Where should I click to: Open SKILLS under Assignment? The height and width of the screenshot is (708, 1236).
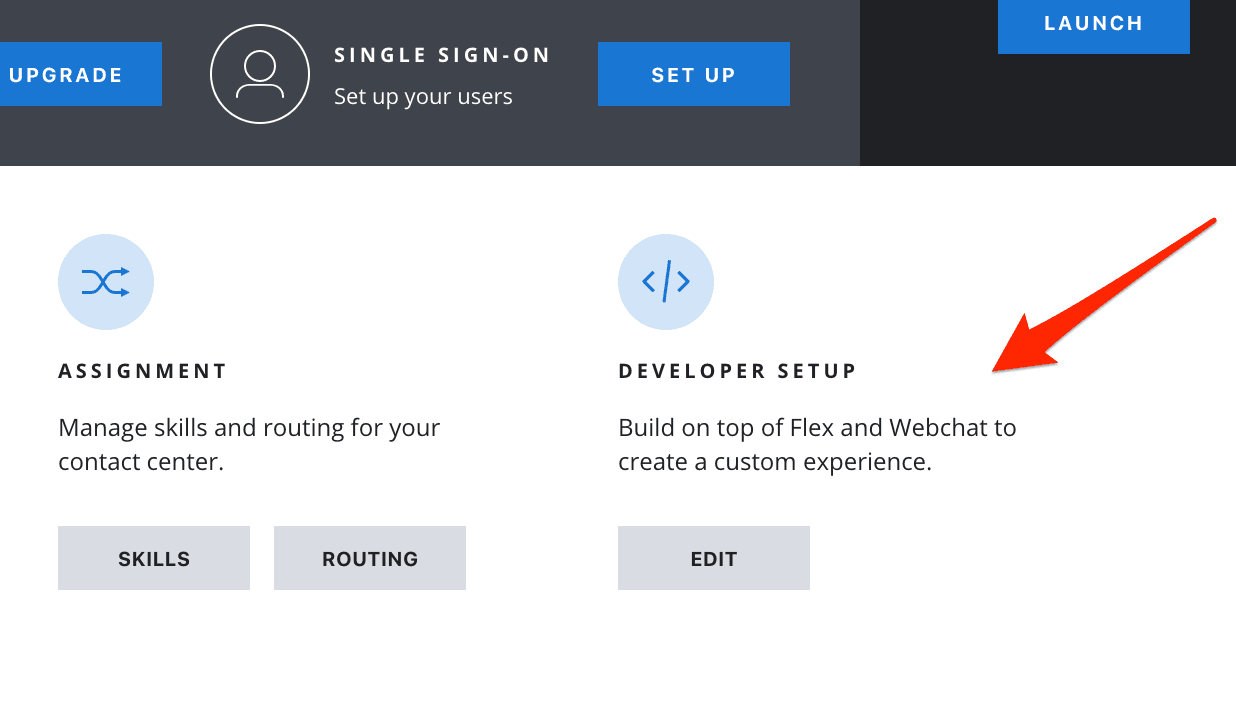coord(153,558)
